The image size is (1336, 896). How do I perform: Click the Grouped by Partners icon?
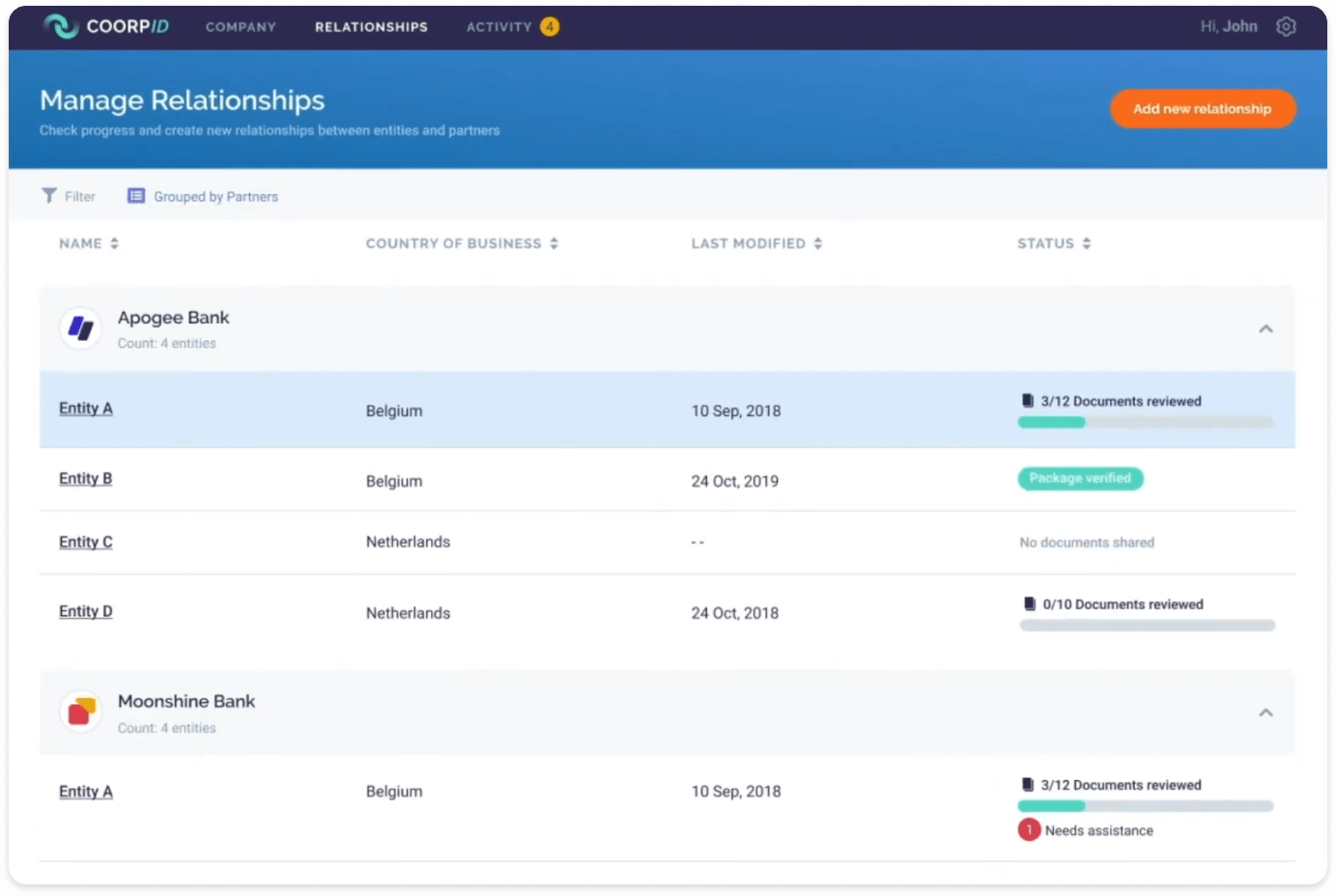tap(135, 195)
